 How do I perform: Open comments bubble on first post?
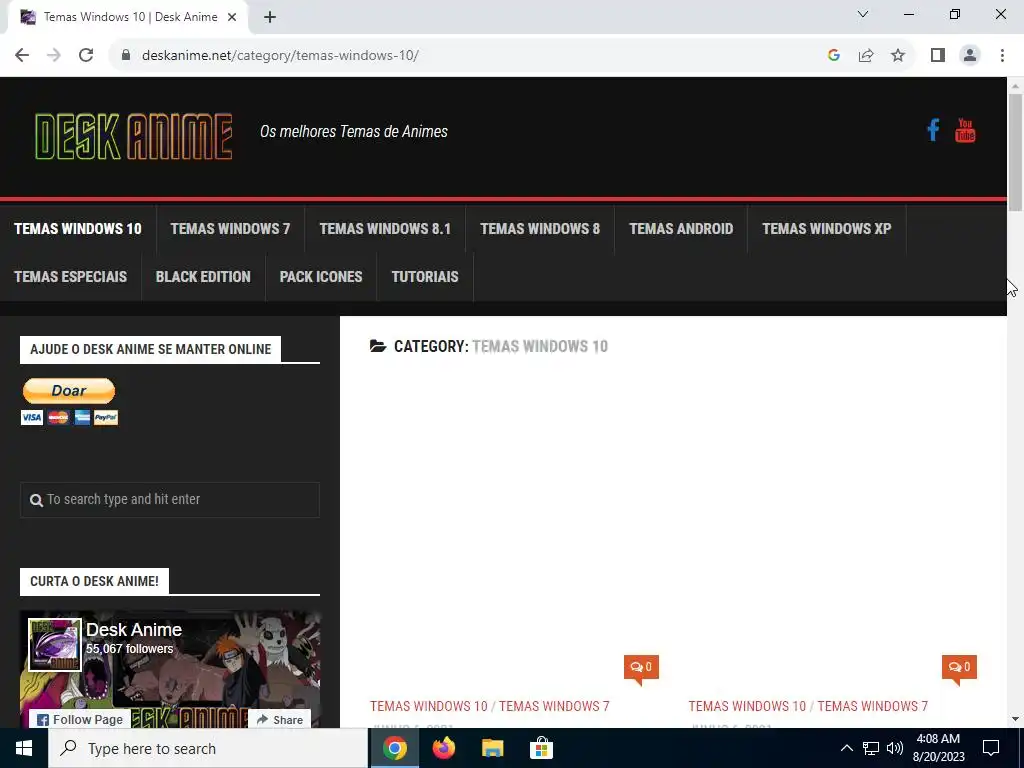[x=641, y=667]
